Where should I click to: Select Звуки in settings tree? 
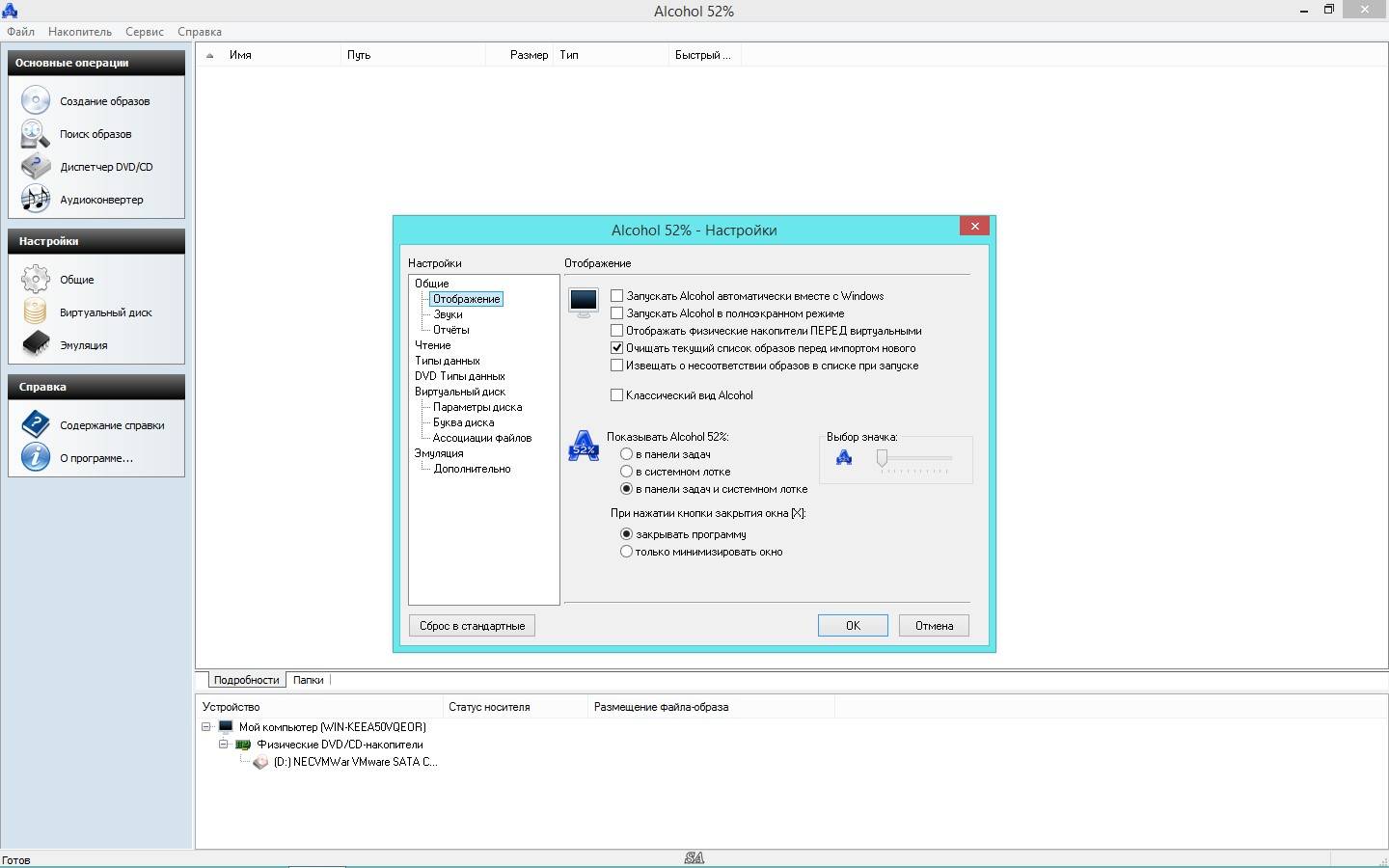[x=448, y=313]
